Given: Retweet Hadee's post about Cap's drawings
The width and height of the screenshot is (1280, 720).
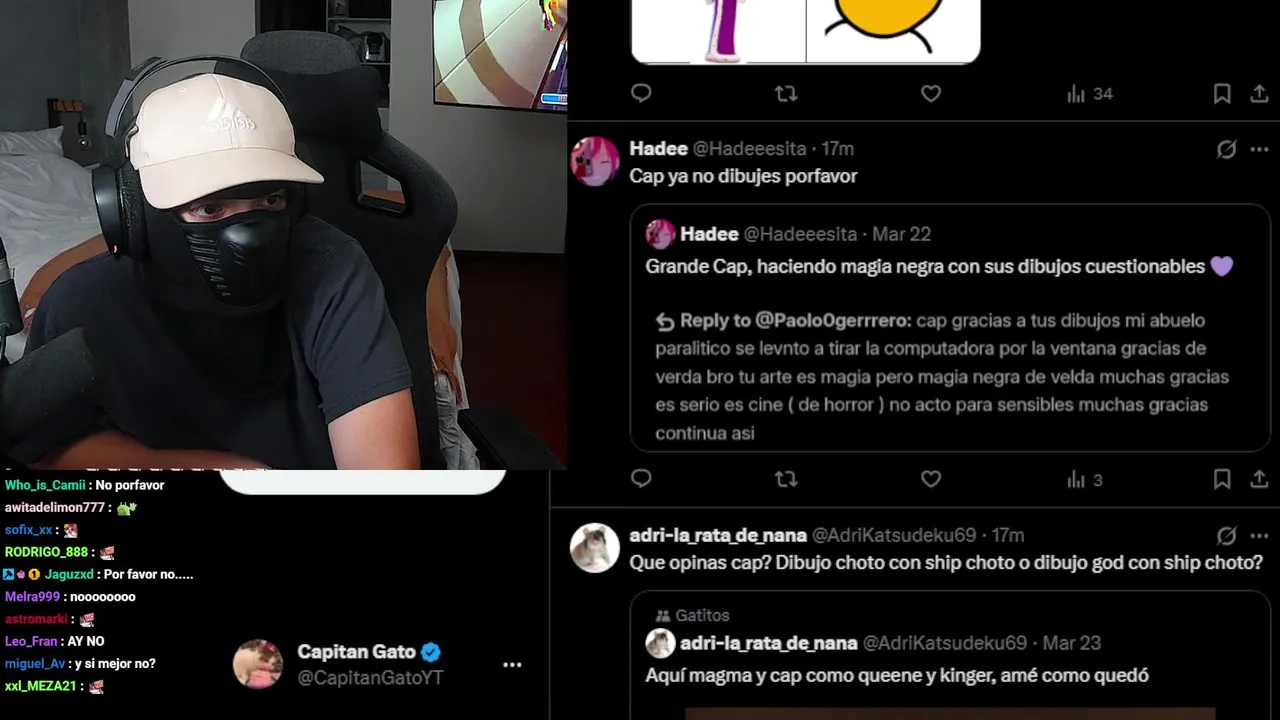Looking at the screenshot, I should 786,479.
